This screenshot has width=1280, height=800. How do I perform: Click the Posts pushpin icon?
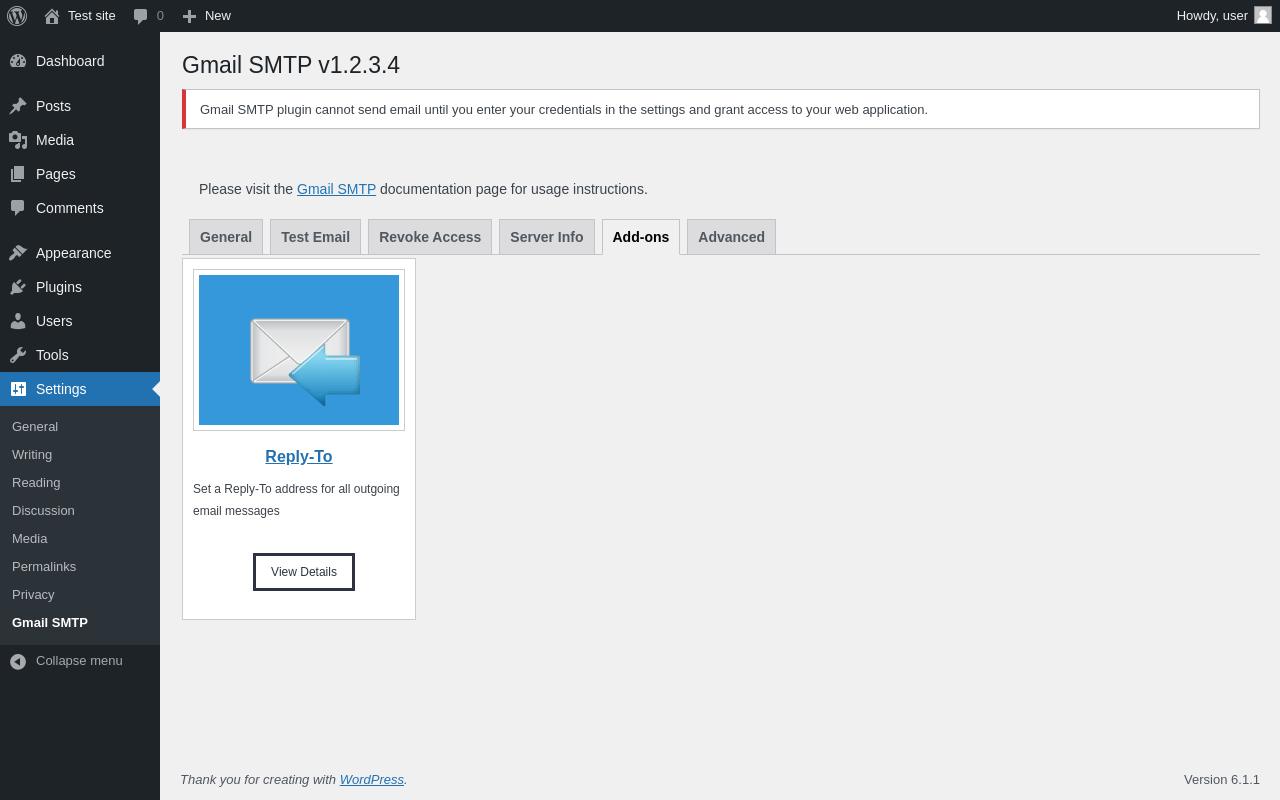pyautogui.click(x=18, y=106)
